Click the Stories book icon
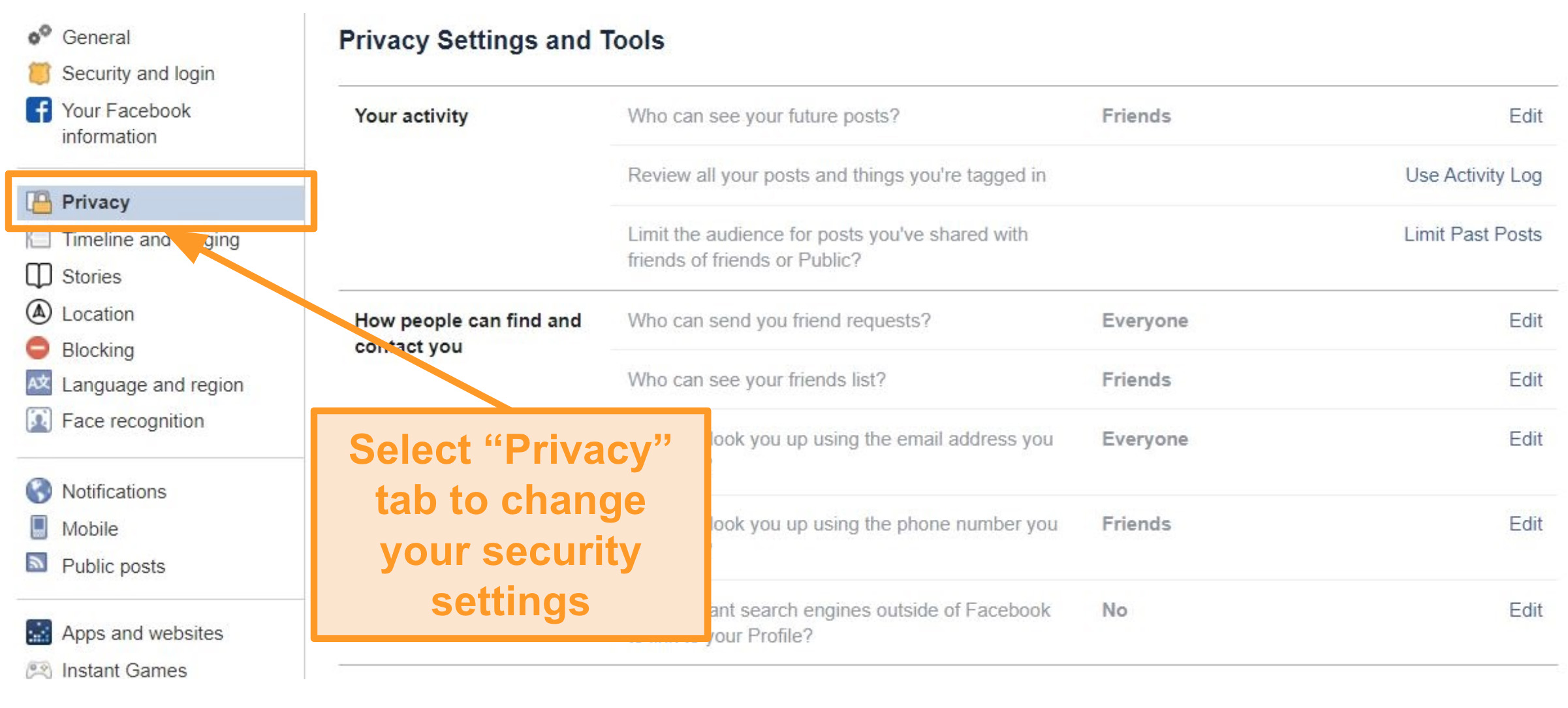This screenshot has width=1568, height=708. point(39,276)
